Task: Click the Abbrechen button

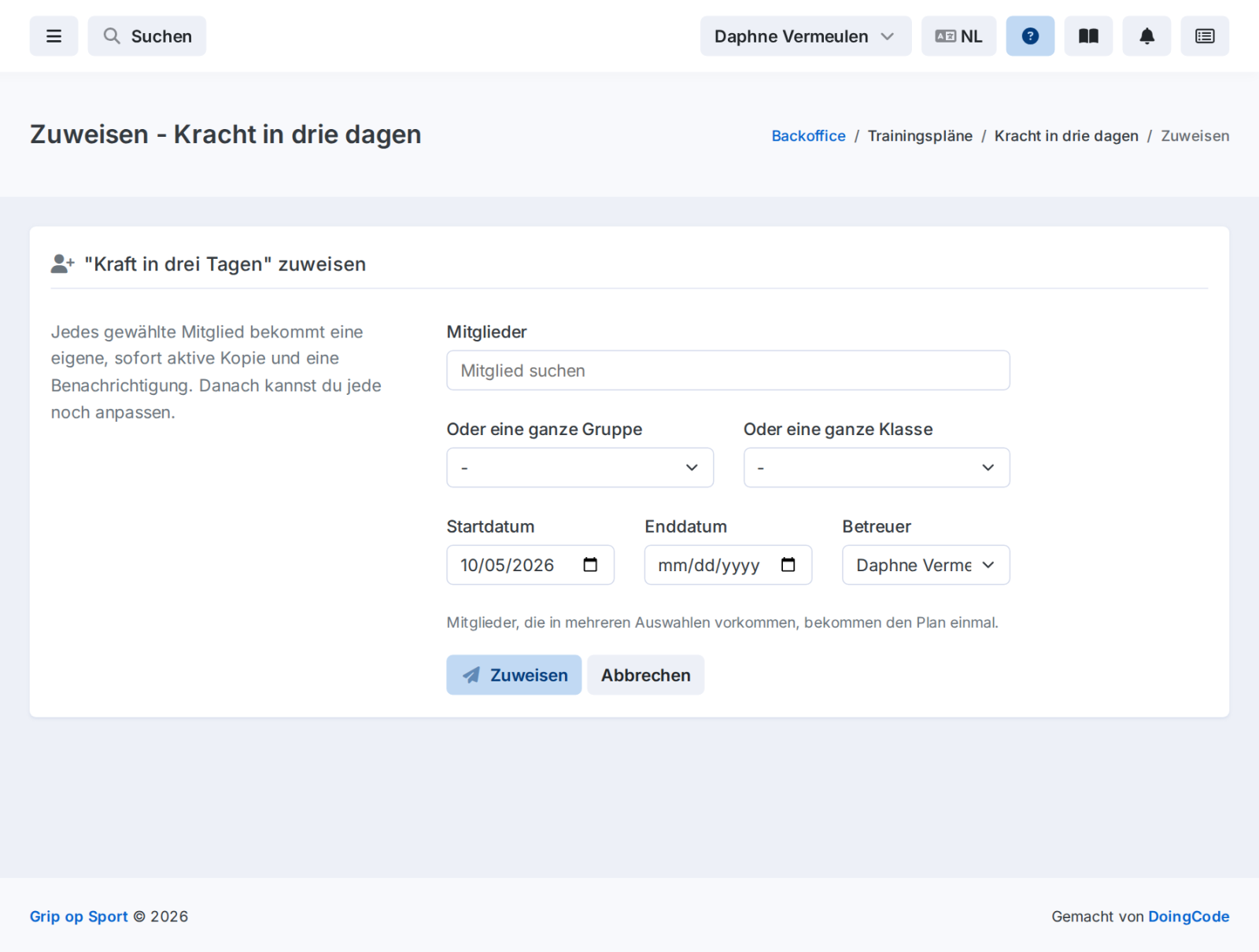Action: click(646, 675)
